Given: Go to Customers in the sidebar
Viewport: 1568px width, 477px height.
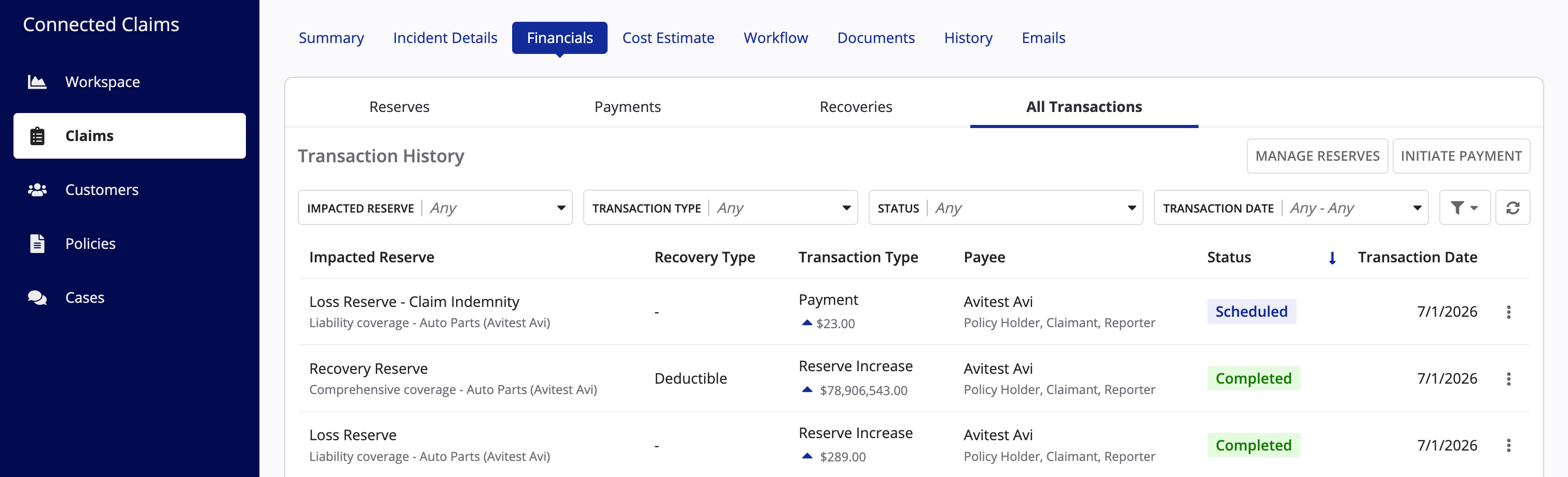Looking at the screenshot, I should point(130,190).
